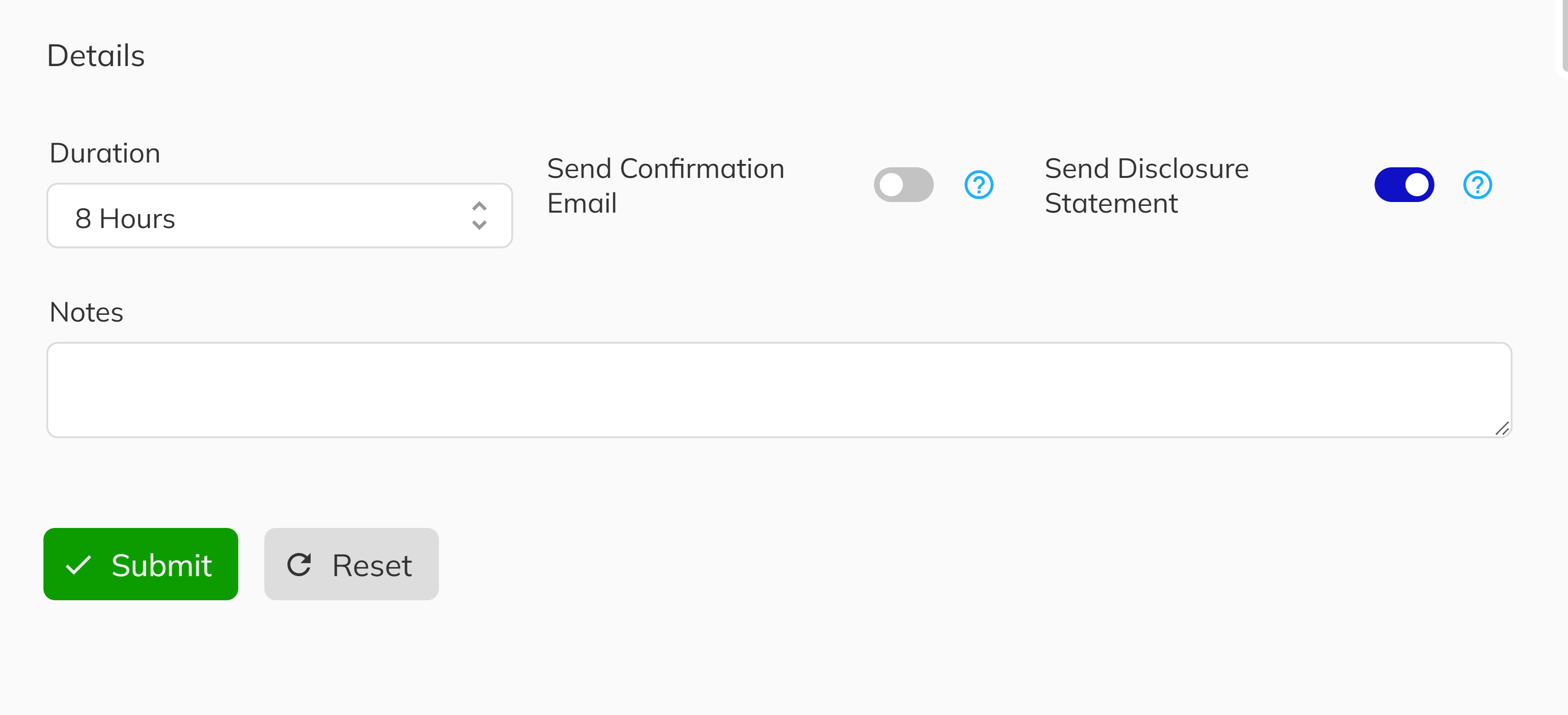Open the Duration dropdown showing 8 Hours
The image size is (1568, 715).
tap(279, 216)
